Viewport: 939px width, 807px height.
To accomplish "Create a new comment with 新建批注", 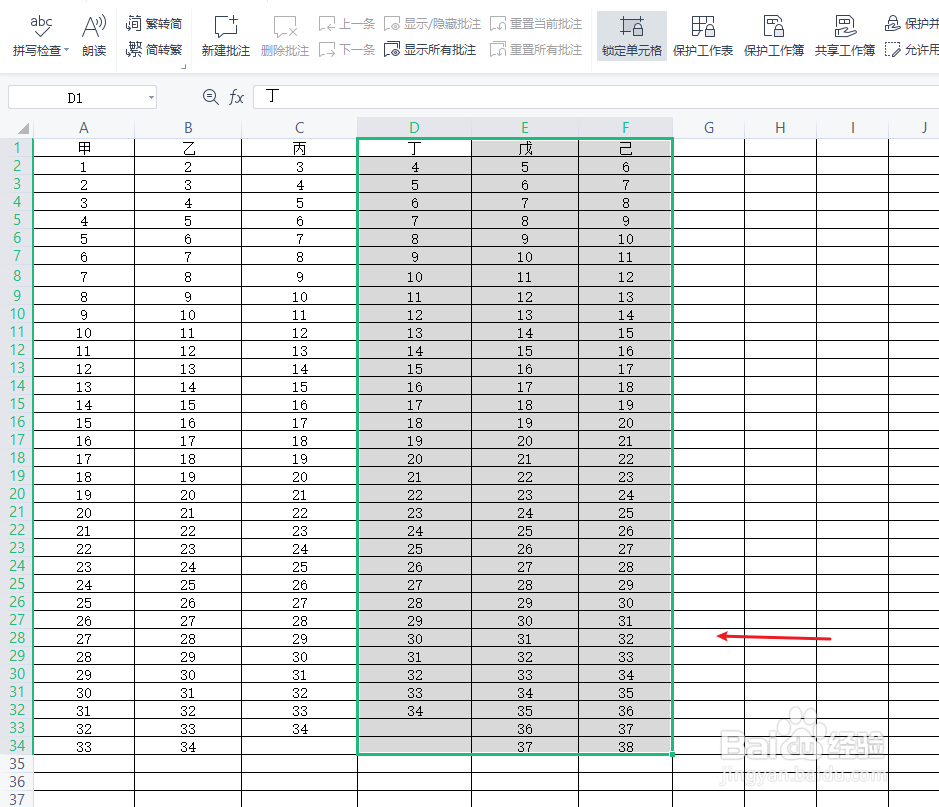I will 226,36.
